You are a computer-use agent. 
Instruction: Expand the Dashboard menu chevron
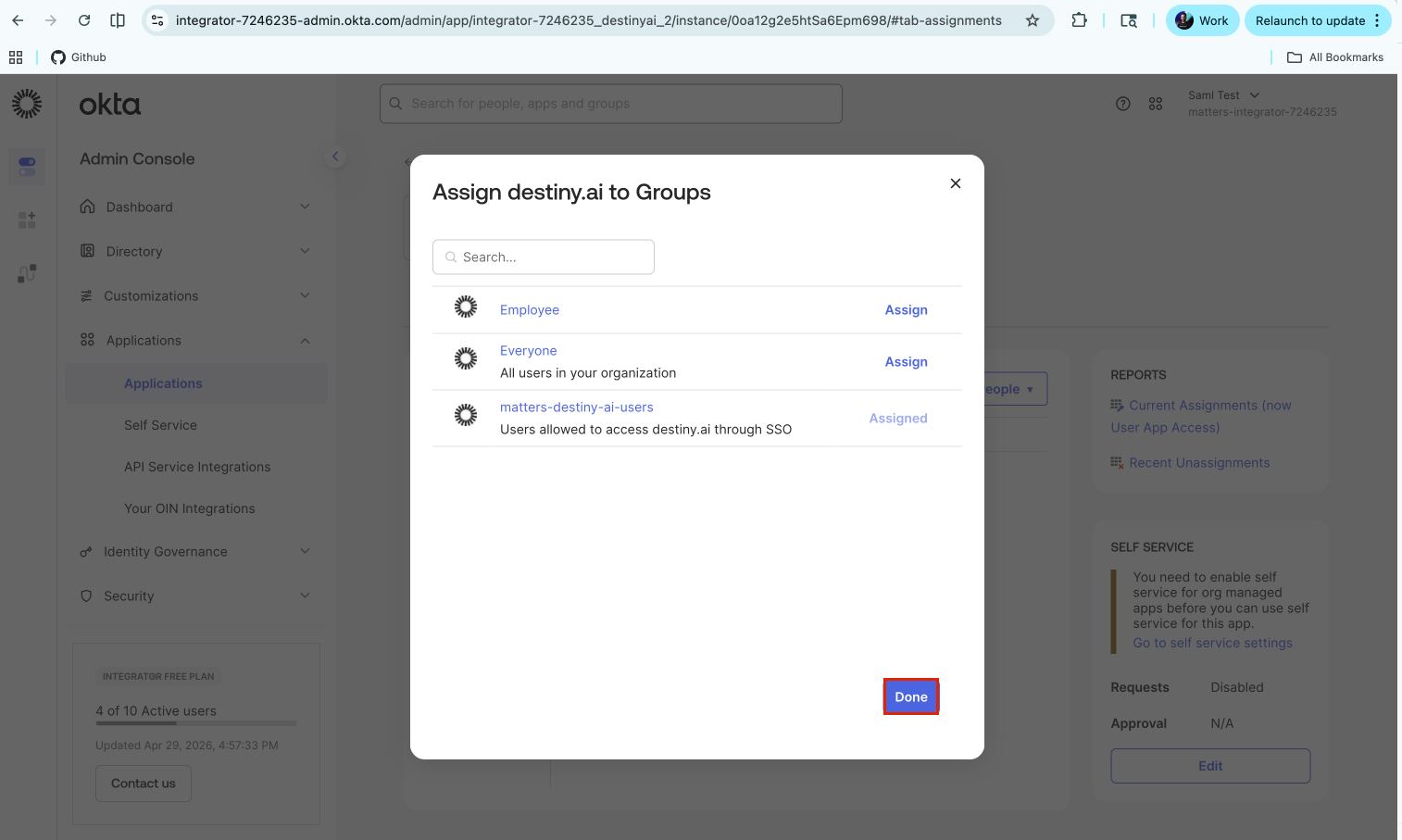305,207
